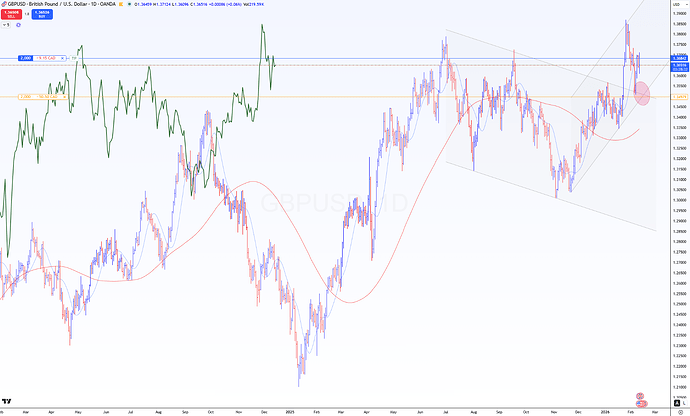Image resolution: width=690 pixels, height=416 pixels.
Task: Toggle the auto scale A button
Action: tap(677, 403)
